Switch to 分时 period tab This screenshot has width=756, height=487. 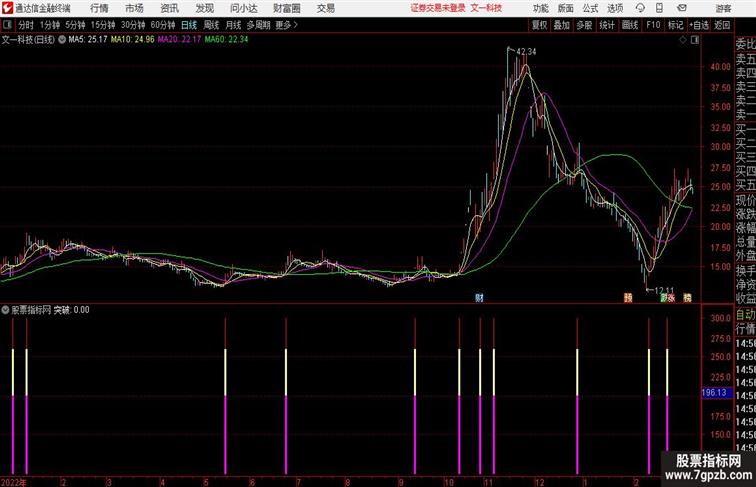point(26,25)
